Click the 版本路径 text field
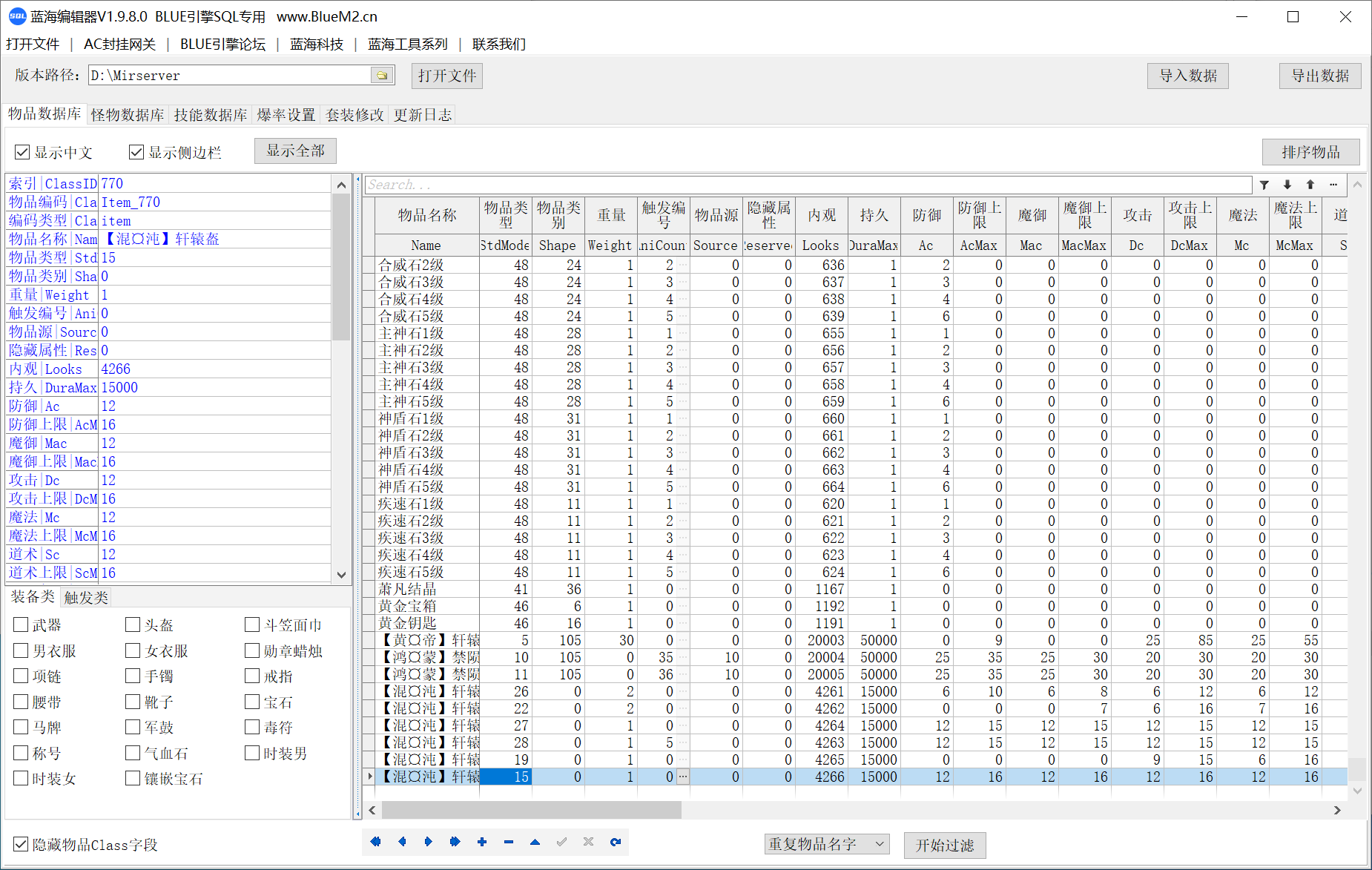Viewport: 1372px width, 870px height. click(x=230, y=75)
